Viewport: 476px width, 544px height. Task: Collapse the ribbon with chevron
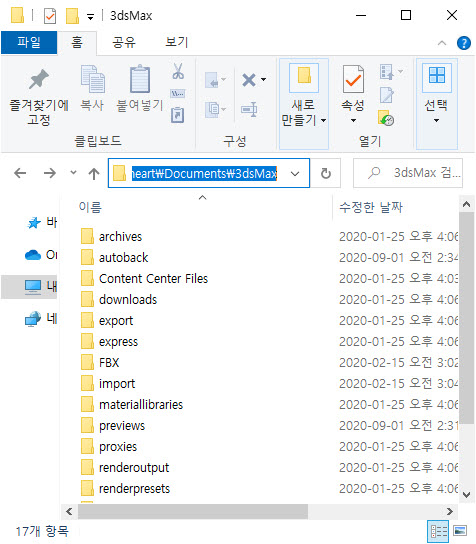[x=442, y=43]
